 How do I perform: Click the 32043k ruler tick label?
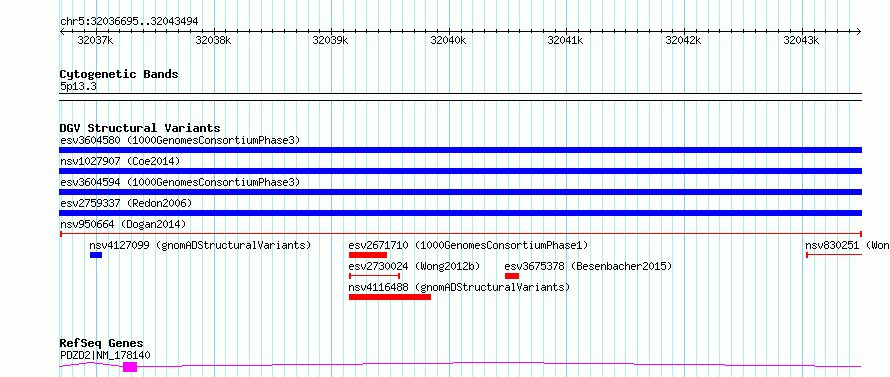tap(801, 40)
